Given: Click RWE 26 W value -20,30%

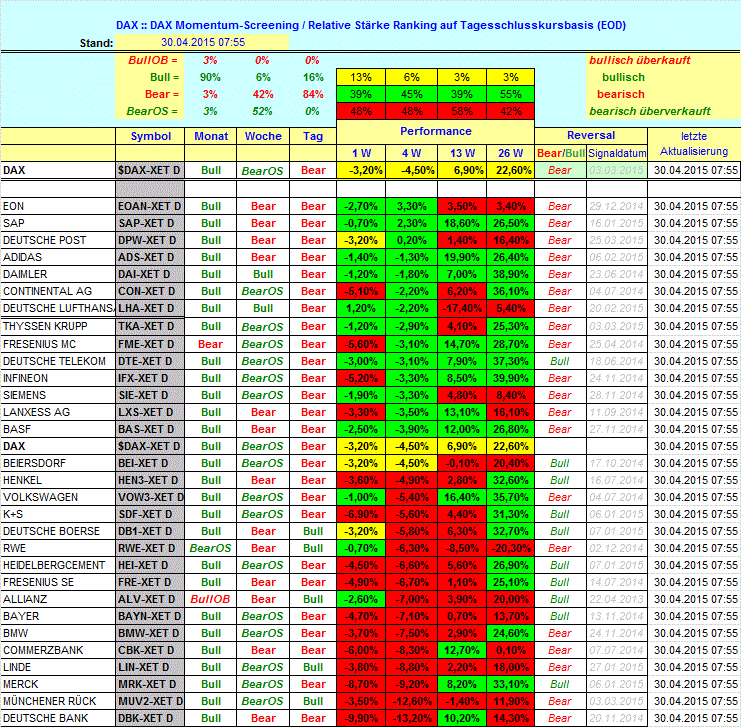Looking at the screenshot, I should coord(510,548).
